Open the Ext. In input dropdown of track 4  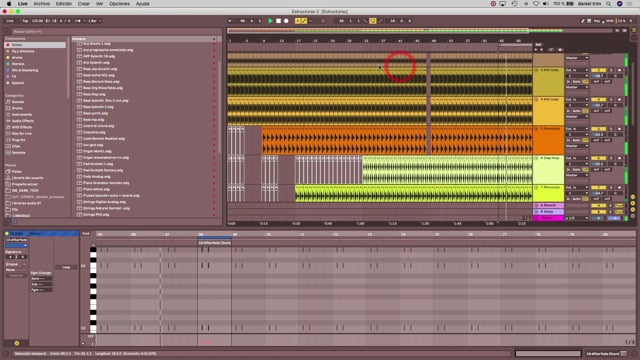[577, 100]
